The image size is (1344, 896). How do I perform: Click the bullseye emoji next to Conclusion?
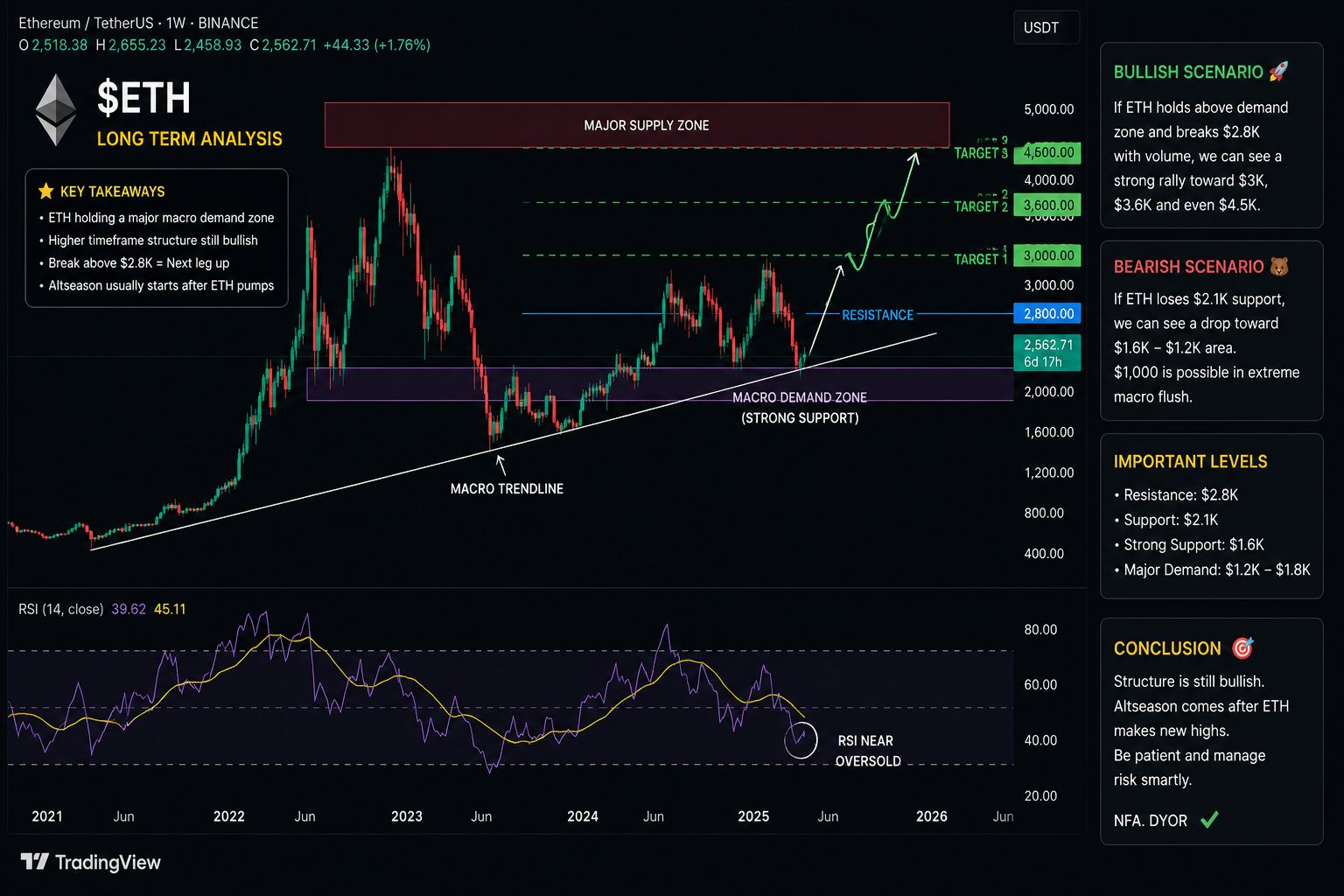click(x=1242, y=648)
